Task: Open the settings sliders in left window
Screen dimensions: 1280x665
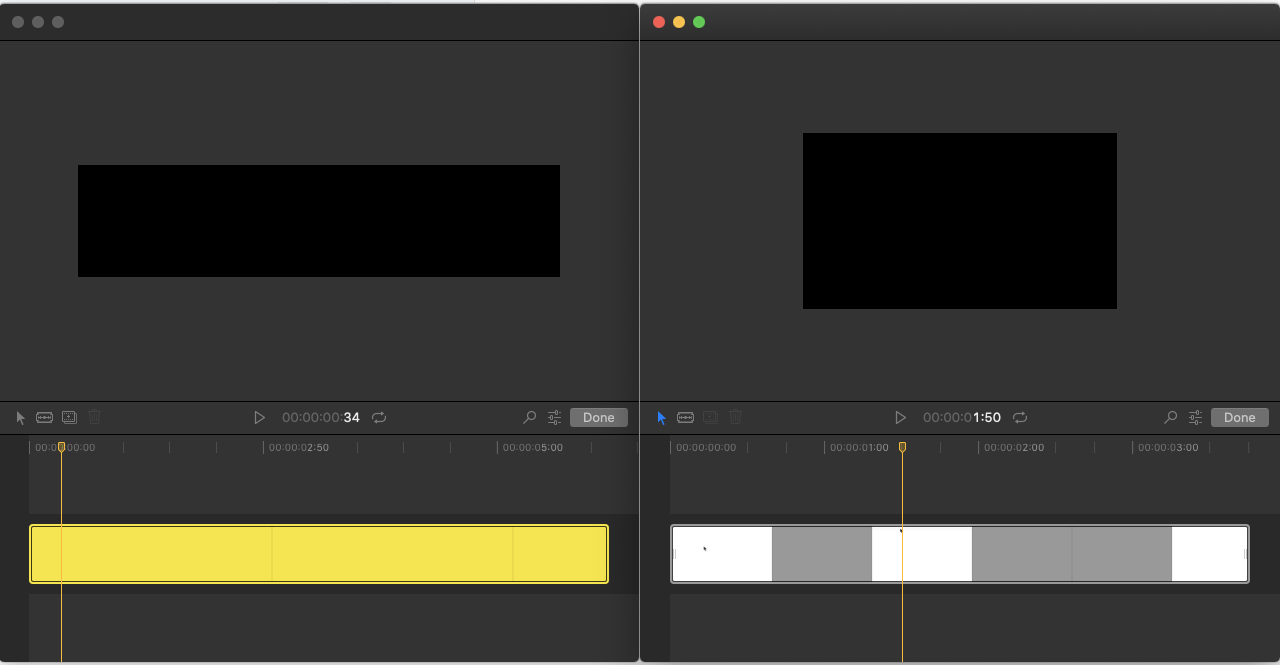Action: pos(555,417)
